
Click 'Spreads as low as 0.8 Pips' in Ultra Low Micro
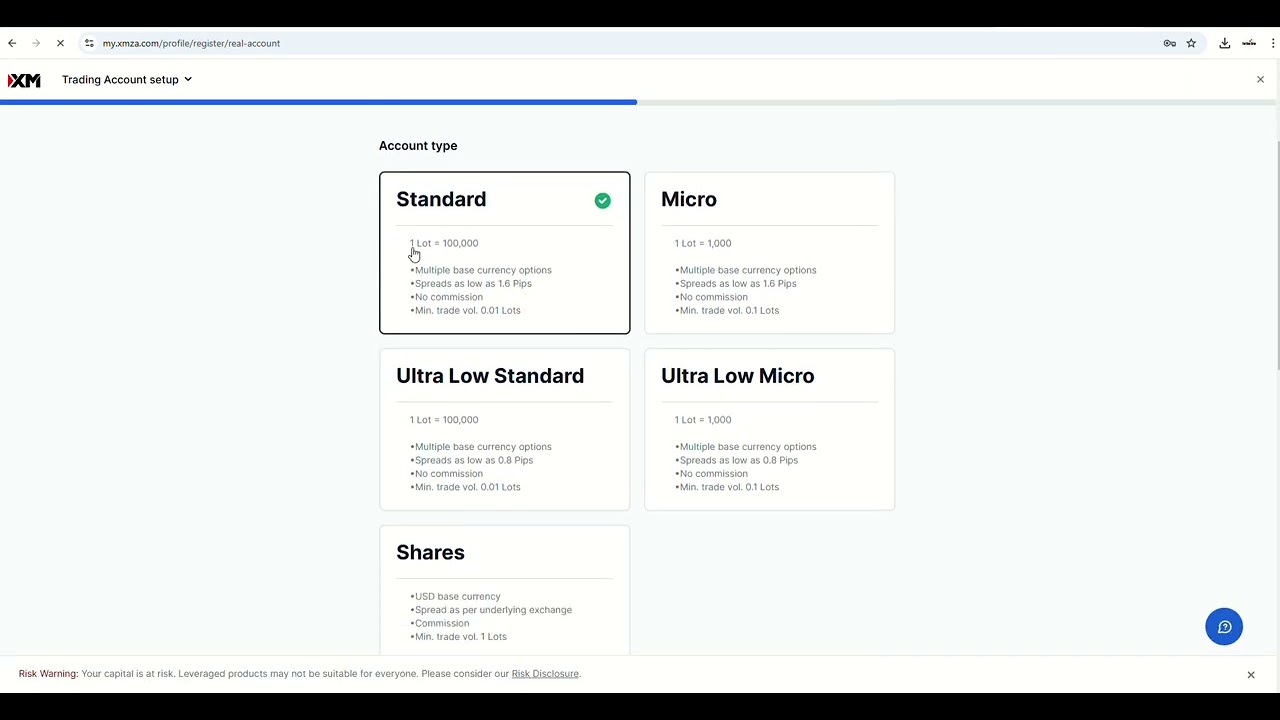click(739, 461)
